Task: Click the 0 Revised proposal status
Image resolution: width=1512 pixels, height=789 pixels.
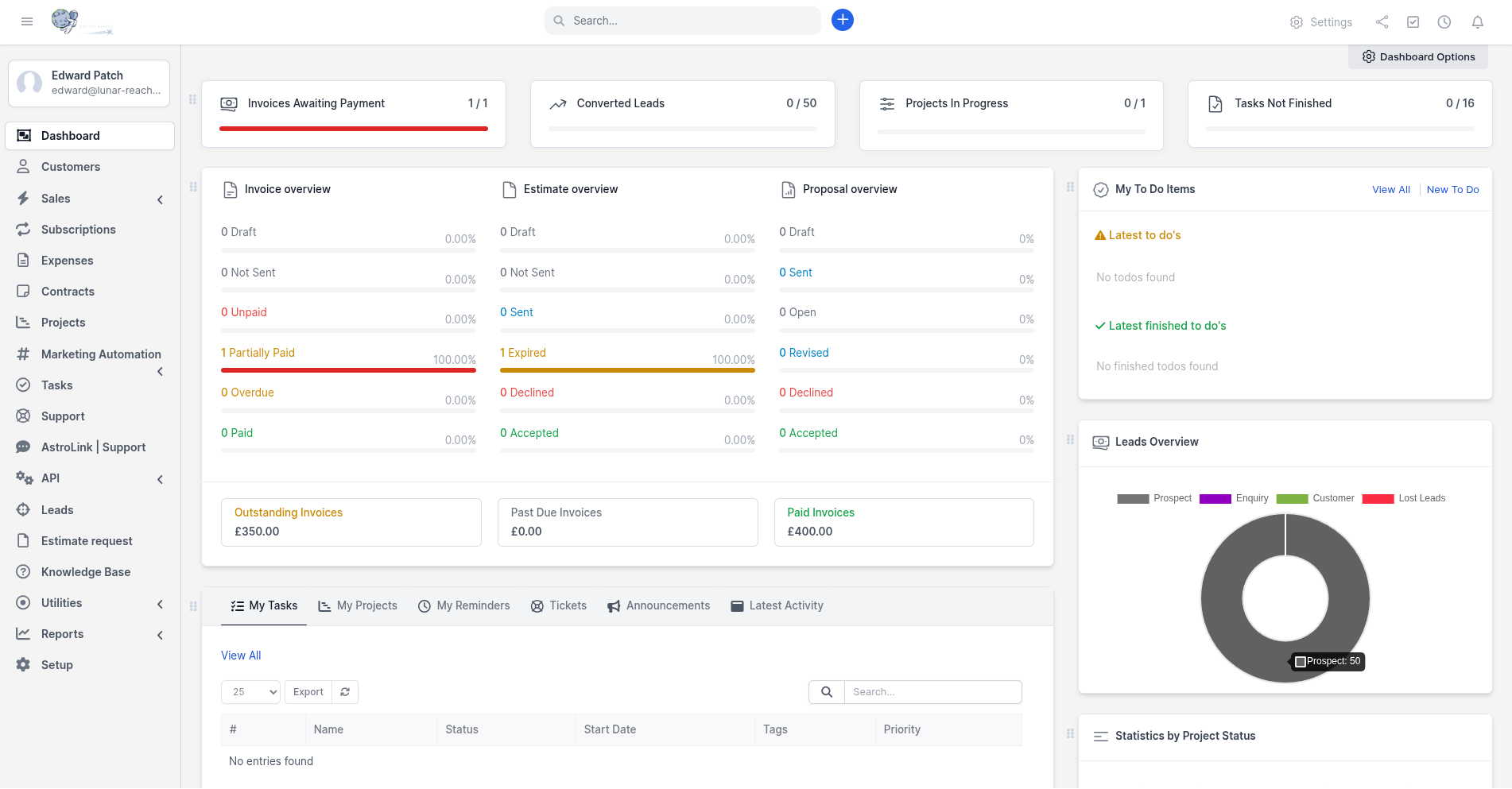Action: (804, 353)
